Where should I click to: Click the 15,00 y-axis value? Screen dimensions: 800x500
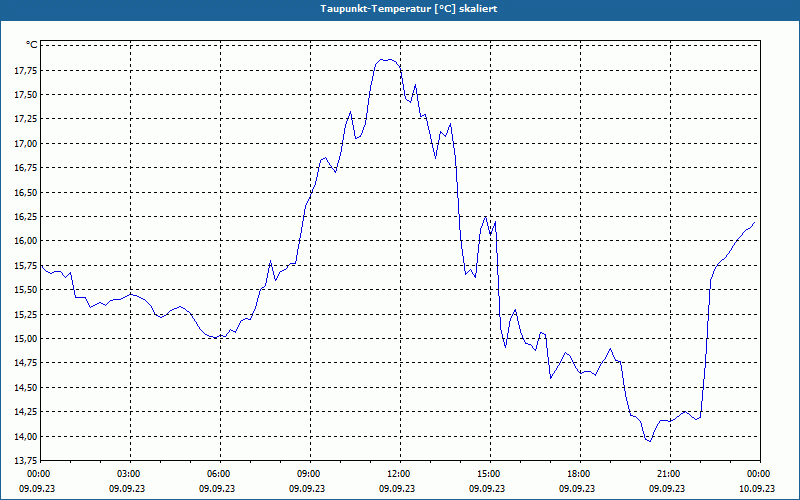[26, 339]
